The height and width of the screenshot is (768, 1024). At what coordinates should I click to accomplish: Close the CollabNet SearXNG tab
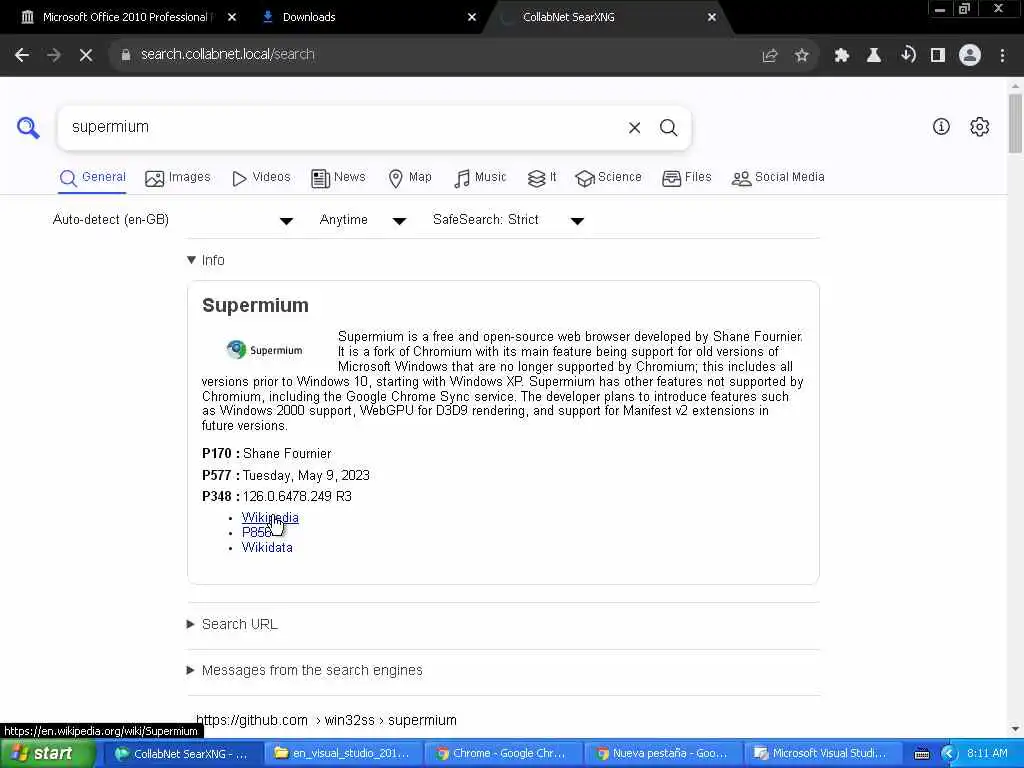click(712, 17)
